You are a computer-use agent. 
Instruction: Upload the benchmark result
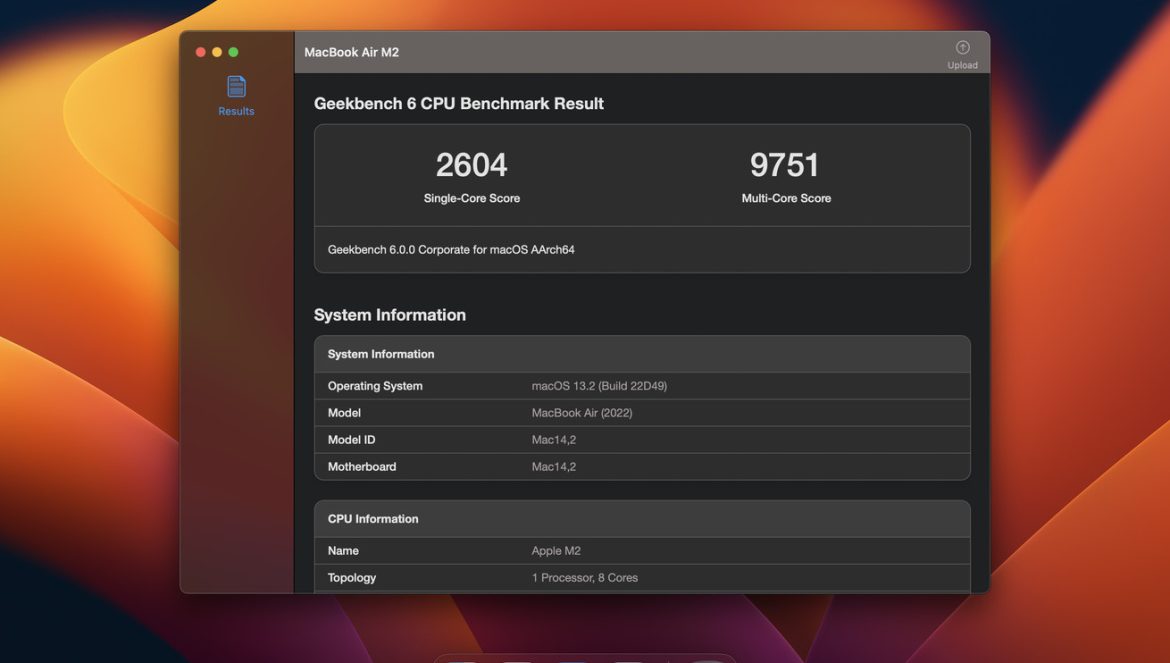click(x=963, y=55)
